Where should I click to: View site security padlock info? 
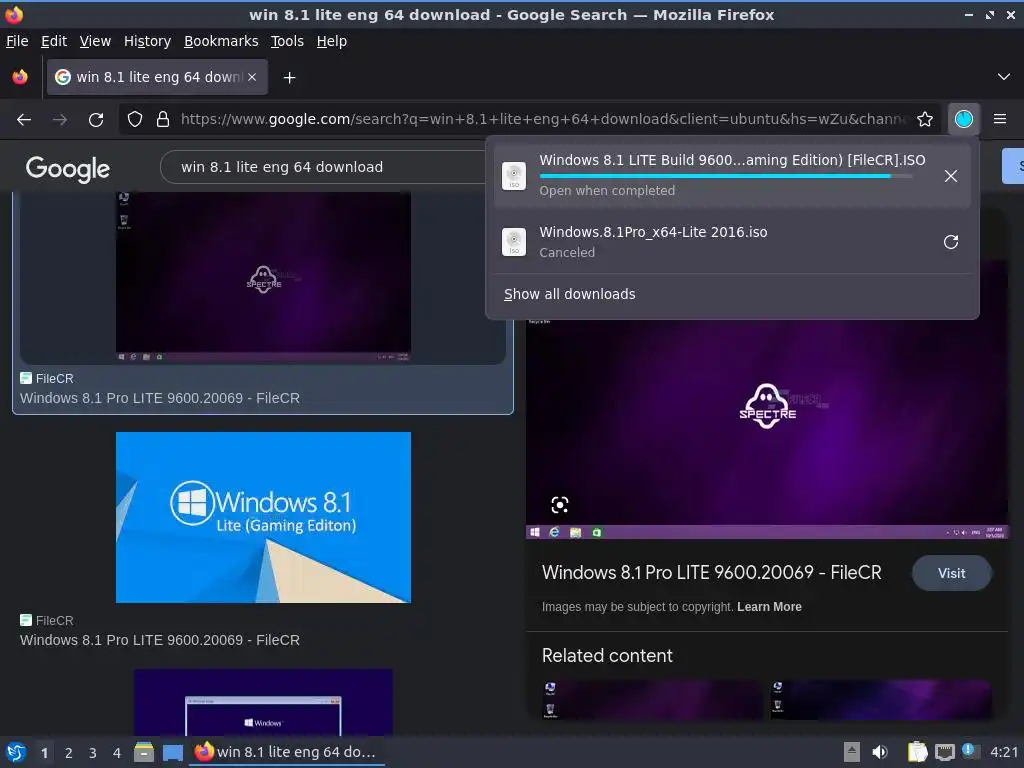click(163, 119)
